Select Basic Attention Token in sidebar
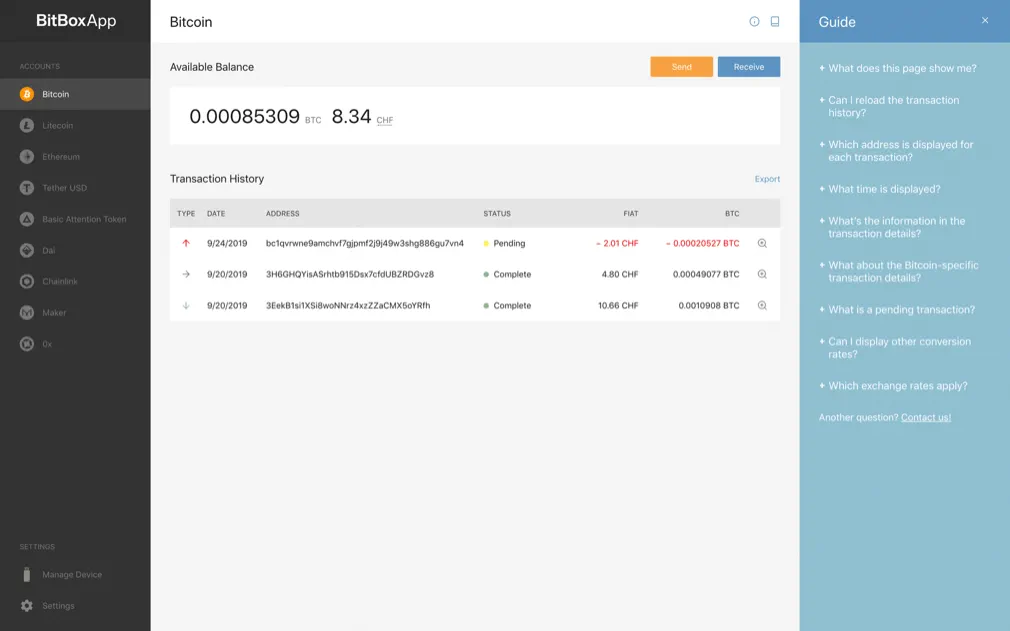 click(84, 219)
